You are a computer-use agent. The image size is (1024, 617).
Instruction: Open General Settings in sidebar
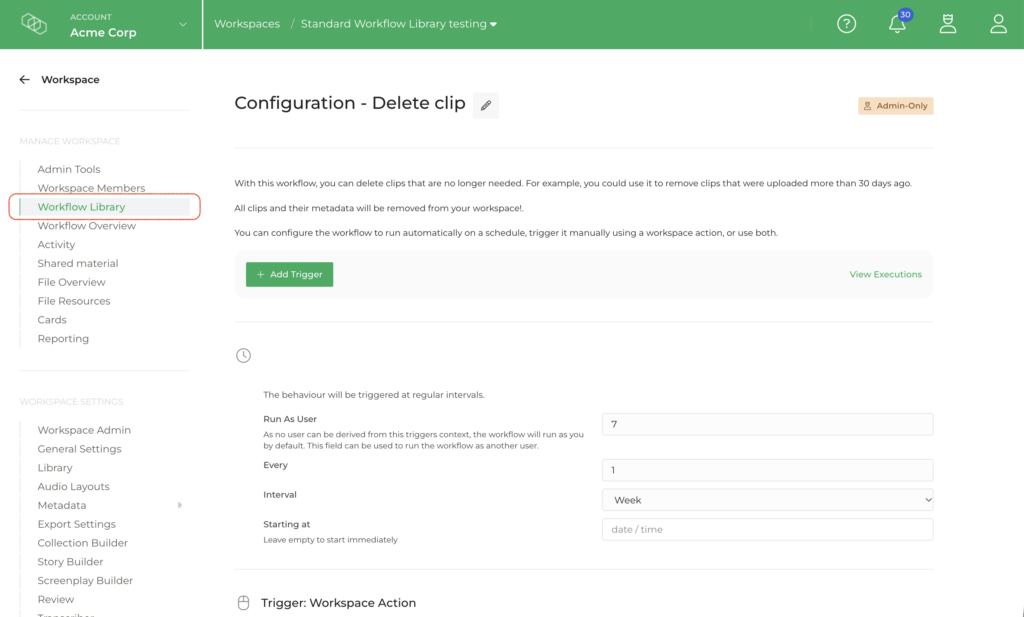point(79,449)
